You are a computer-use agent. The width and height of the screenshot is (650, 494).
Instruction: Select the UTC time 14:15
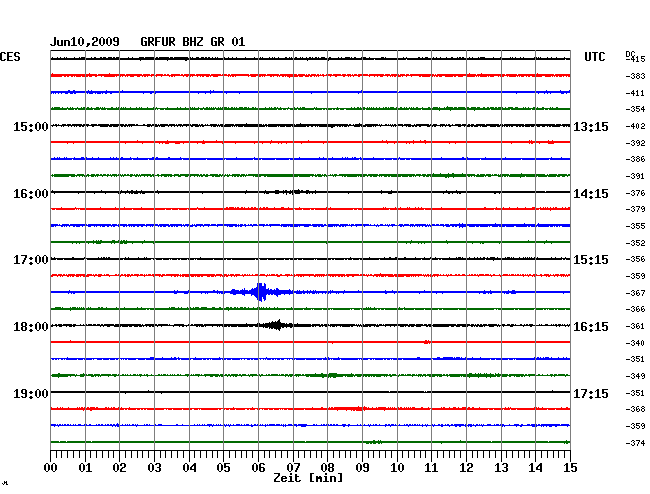click(x=591, y=194)
